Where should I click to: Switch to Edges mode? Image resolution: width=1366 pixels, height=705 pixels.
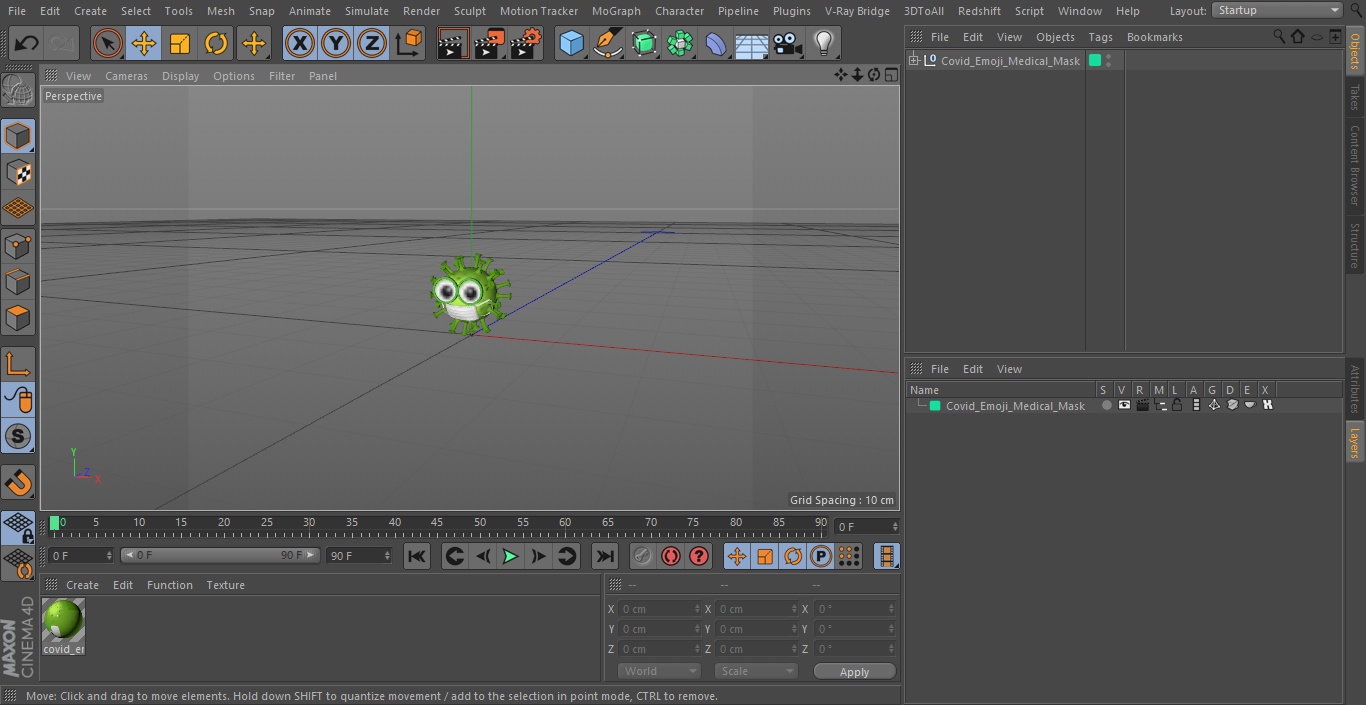coord(19,281)
